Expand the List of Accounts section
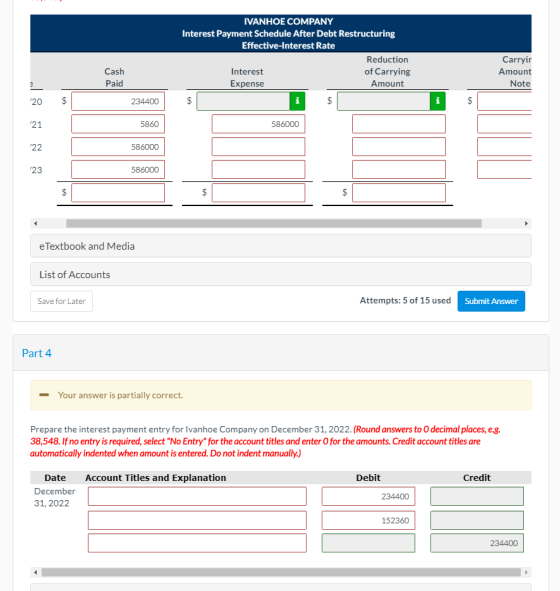 tap(281, 274)
